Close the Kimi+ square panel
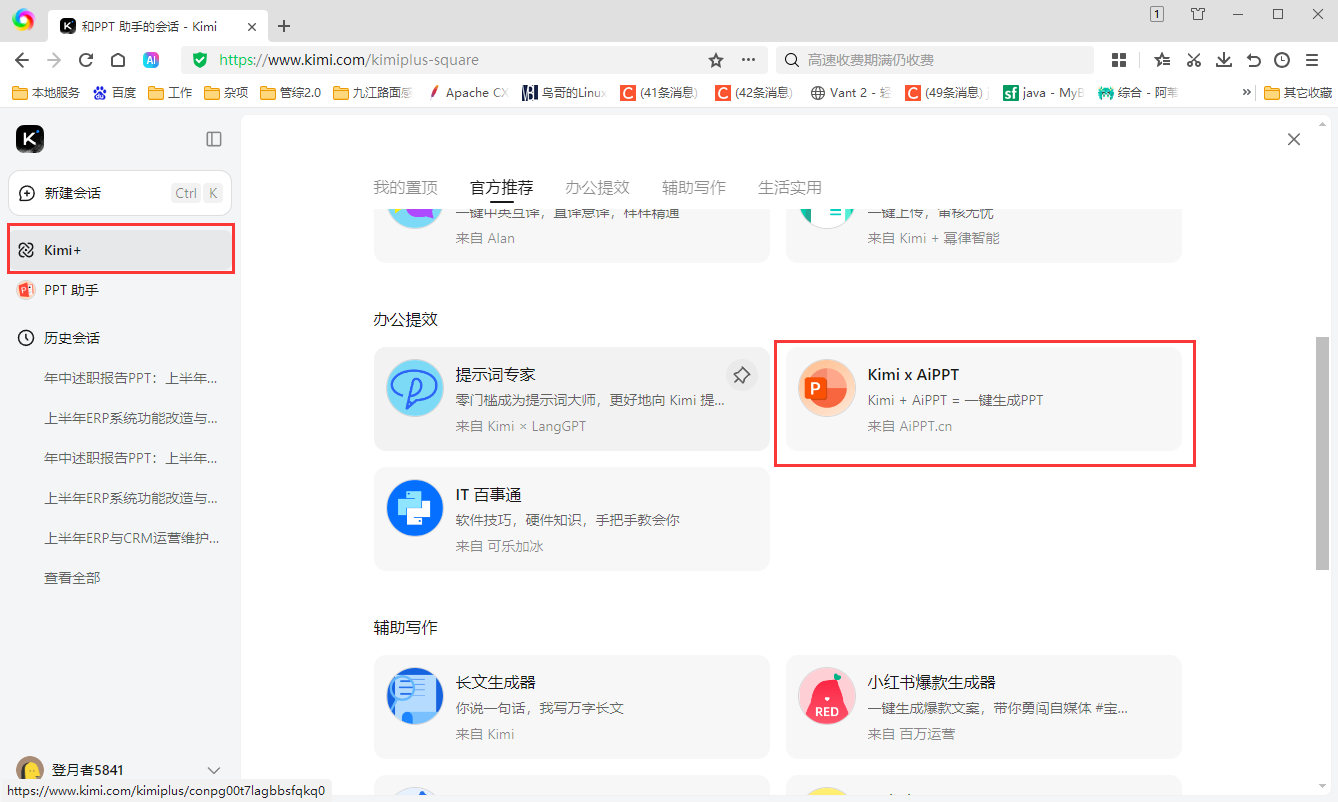This screenshot has width=1338, height=802. coord(1294,139)
